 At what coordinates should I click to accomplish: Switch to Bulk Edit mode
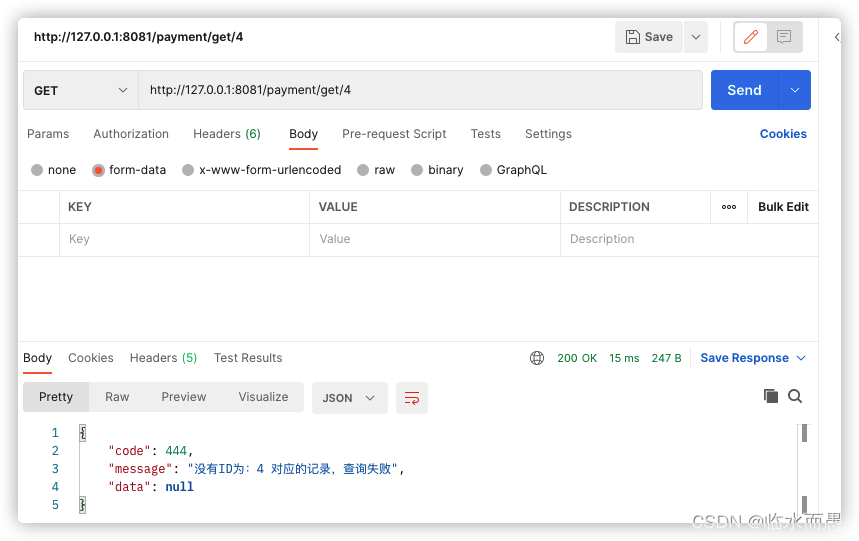point(783,207)
